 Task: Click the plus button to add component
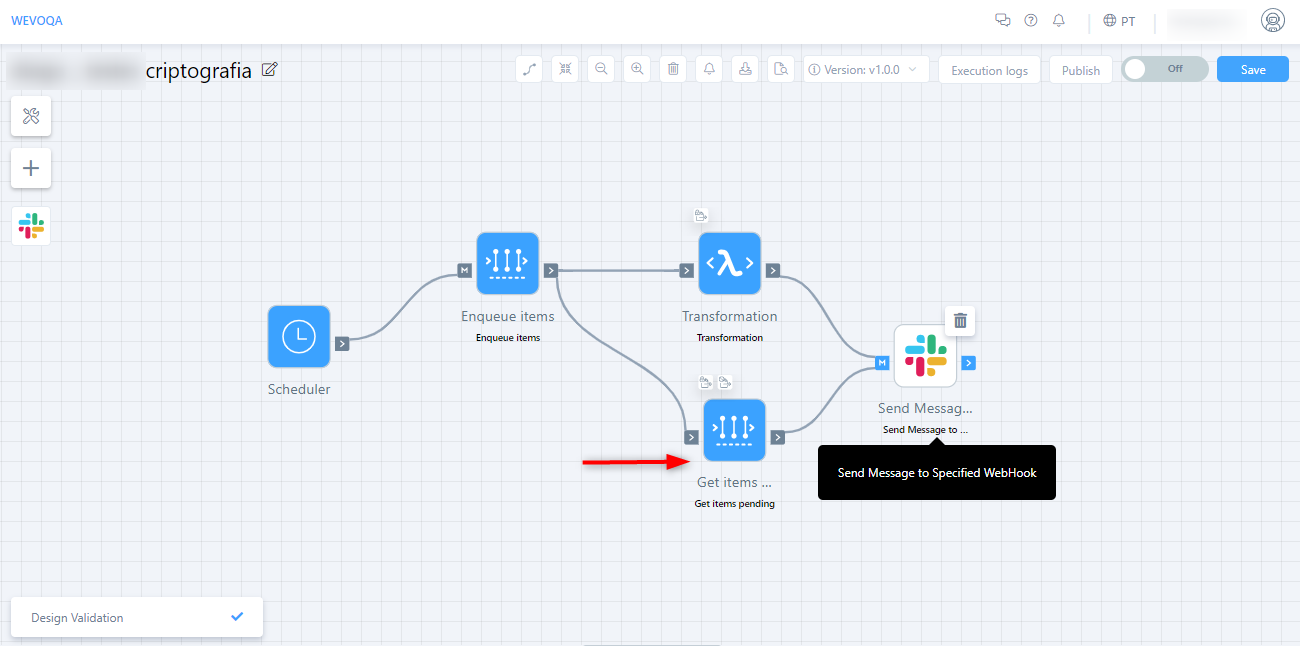click(x=31, y=168)
